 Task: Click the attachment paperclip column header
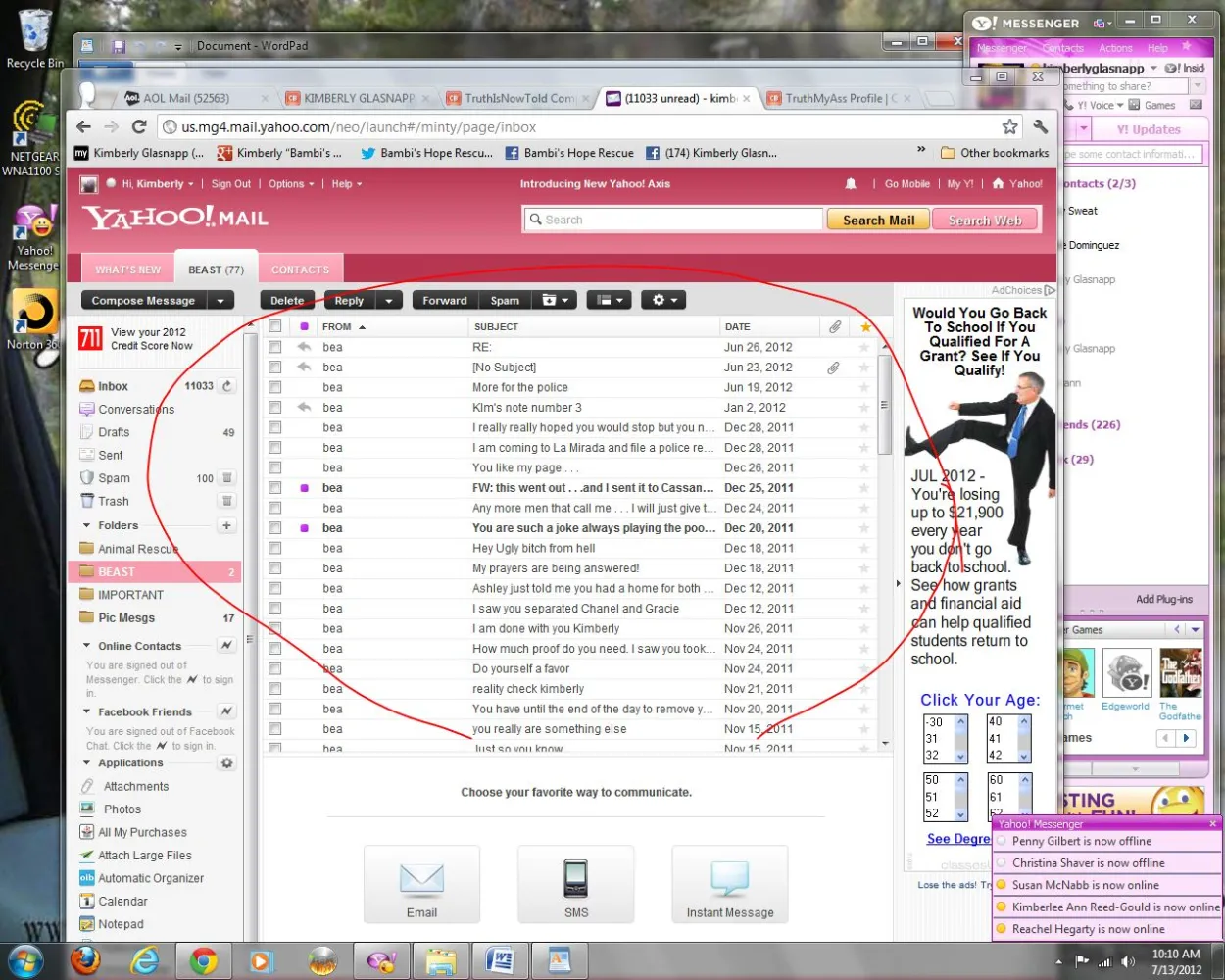(x=835, y=326)
